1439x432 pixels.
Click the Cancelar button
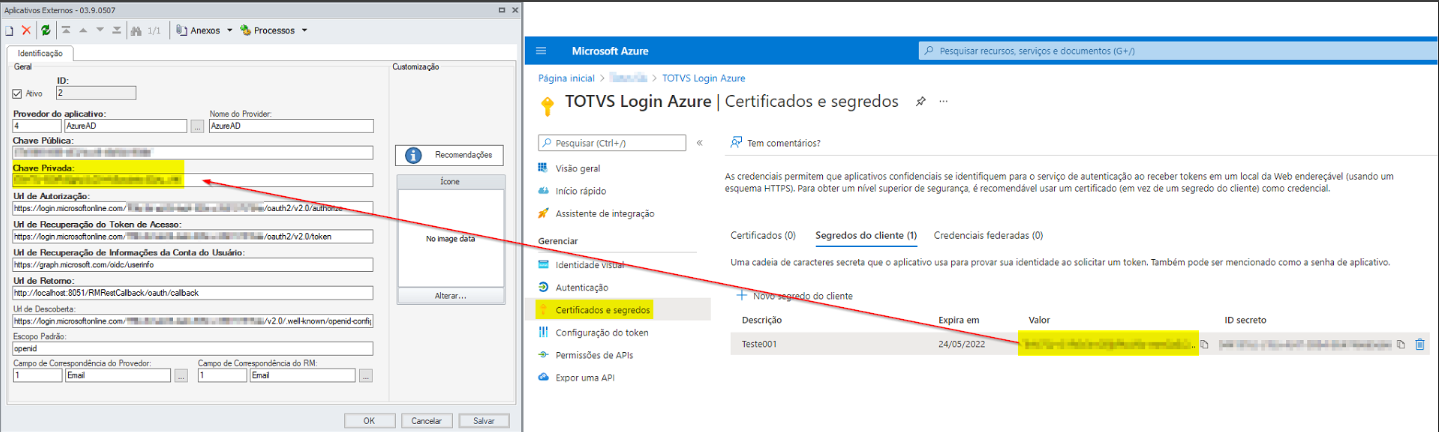[426, 420]
